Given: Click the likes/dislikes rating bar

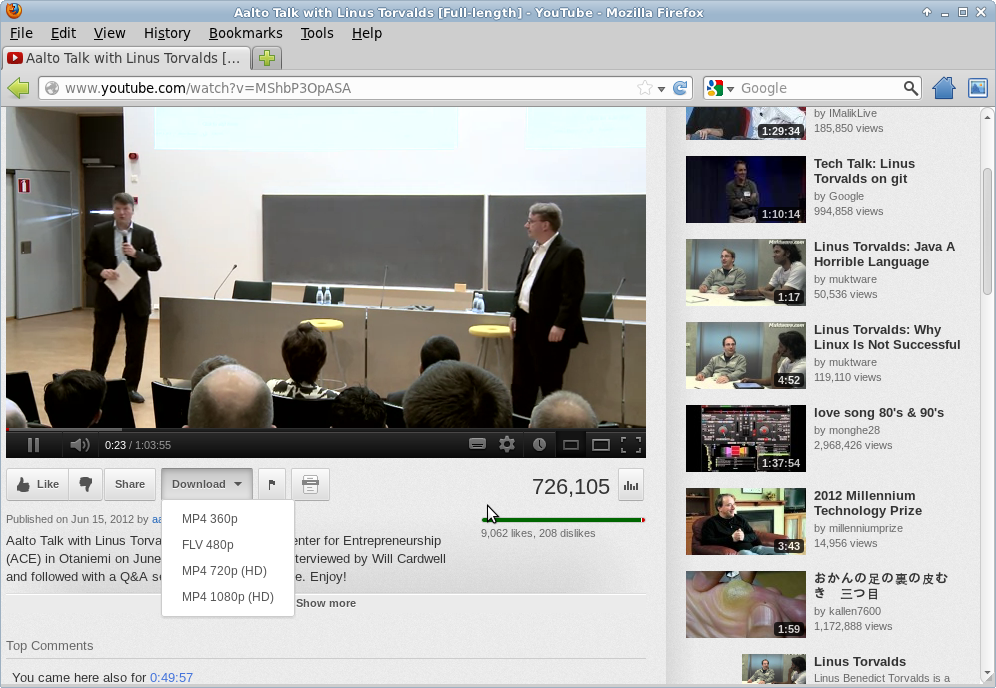Looking at the screenshot, I should pos(563,520).
